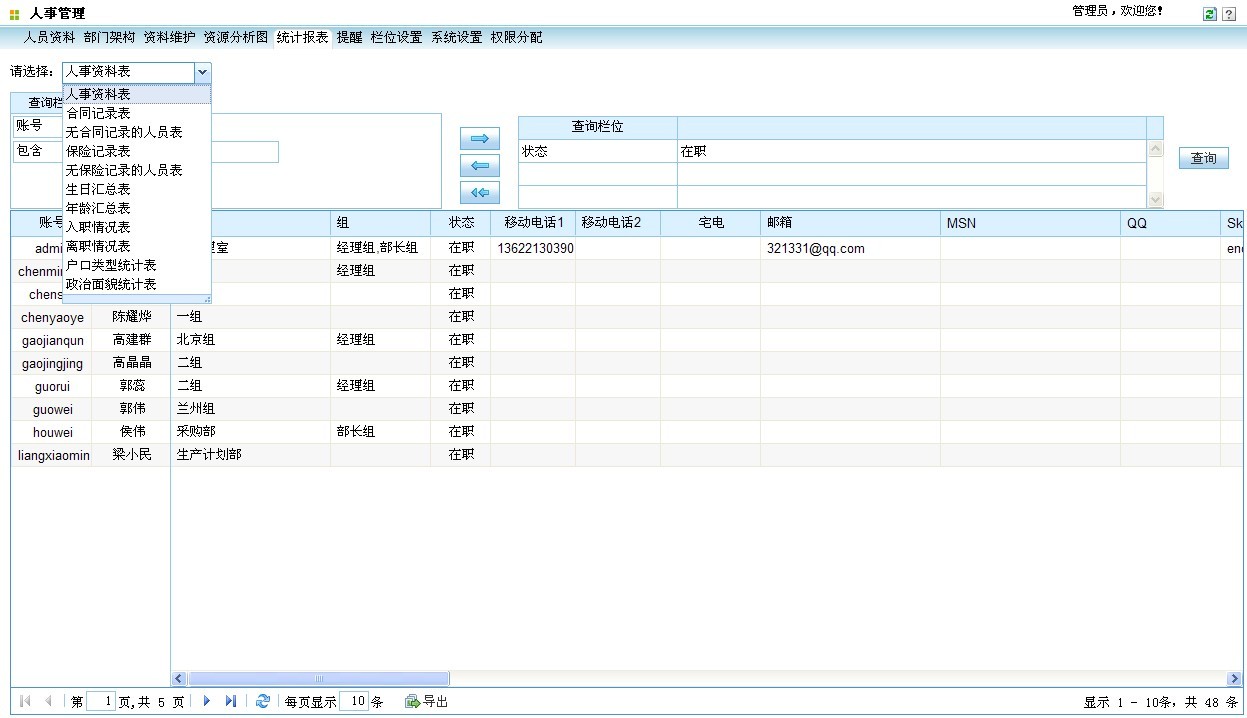Click the remove-condition left arrow button
The image size is (1247, 718).
click(479, 166)
